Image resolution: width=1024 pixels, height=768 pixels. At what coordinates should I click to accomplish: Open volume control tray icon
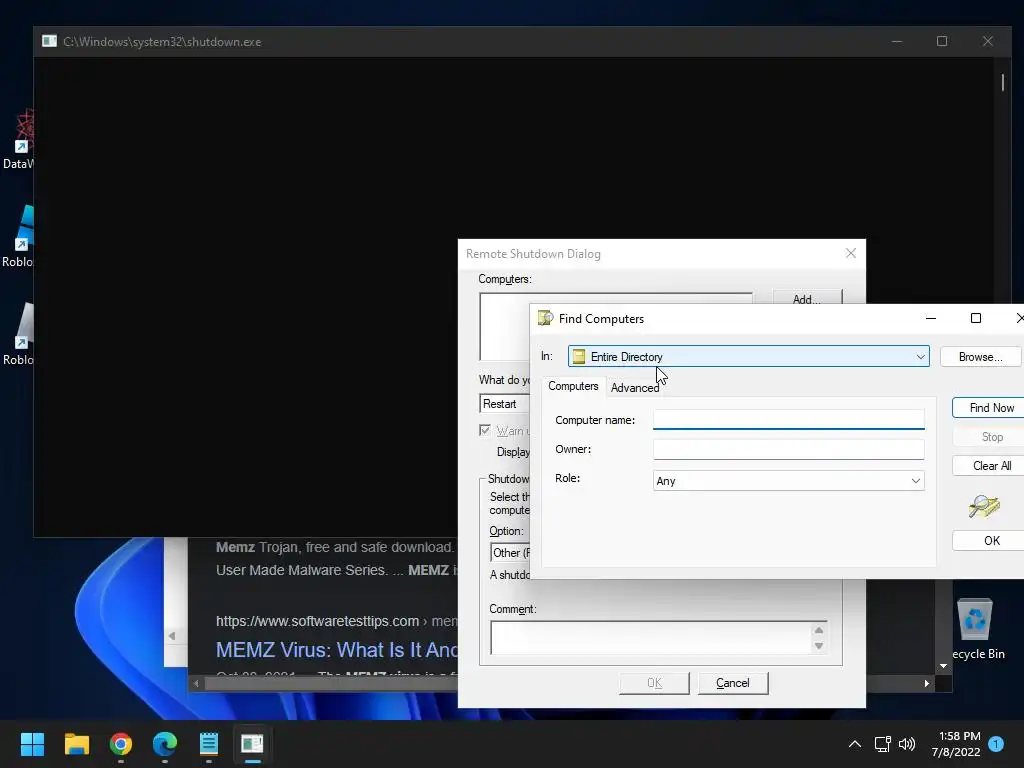907,744
